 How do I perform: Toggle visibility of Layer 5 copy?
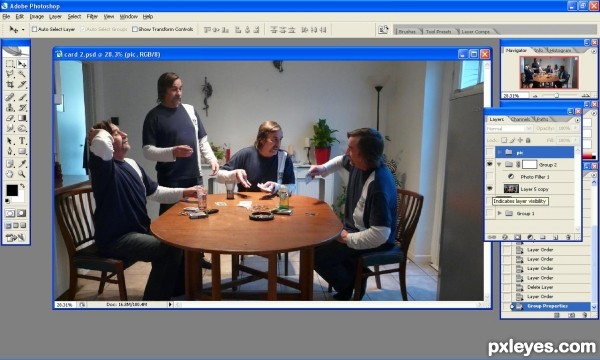[x=490, y=189]
